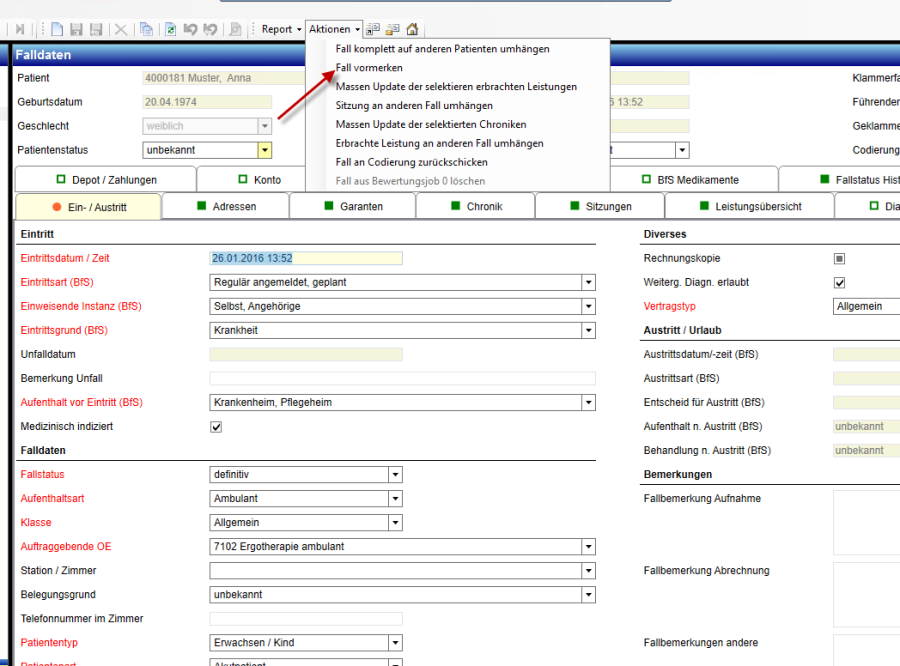Click the skip-to-last record arrow icon
900x666 pixels.
coord(21,30)
